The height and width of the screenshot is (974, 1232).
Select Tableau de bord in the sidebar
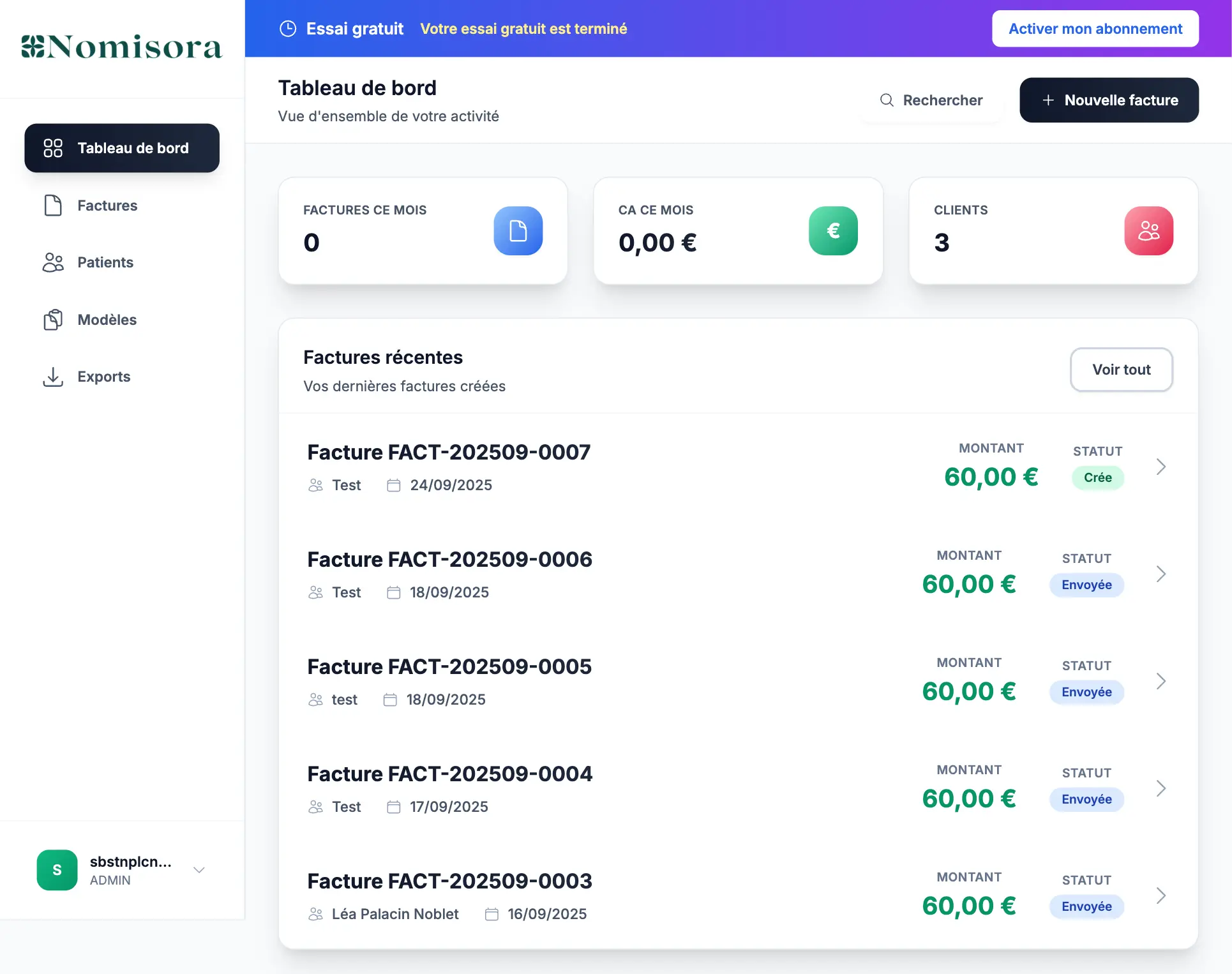click(x=122, y=148)
